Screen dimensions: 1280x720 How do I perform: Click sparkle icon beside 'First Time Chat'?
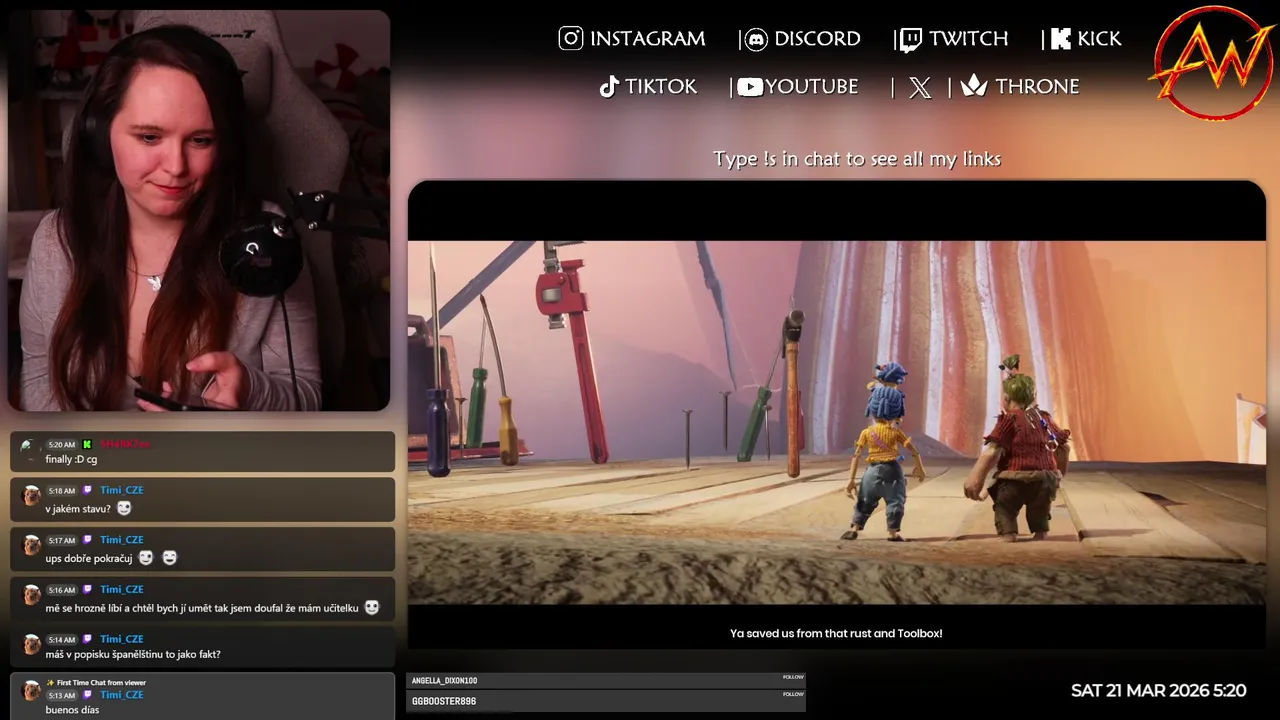pos(50,683)
